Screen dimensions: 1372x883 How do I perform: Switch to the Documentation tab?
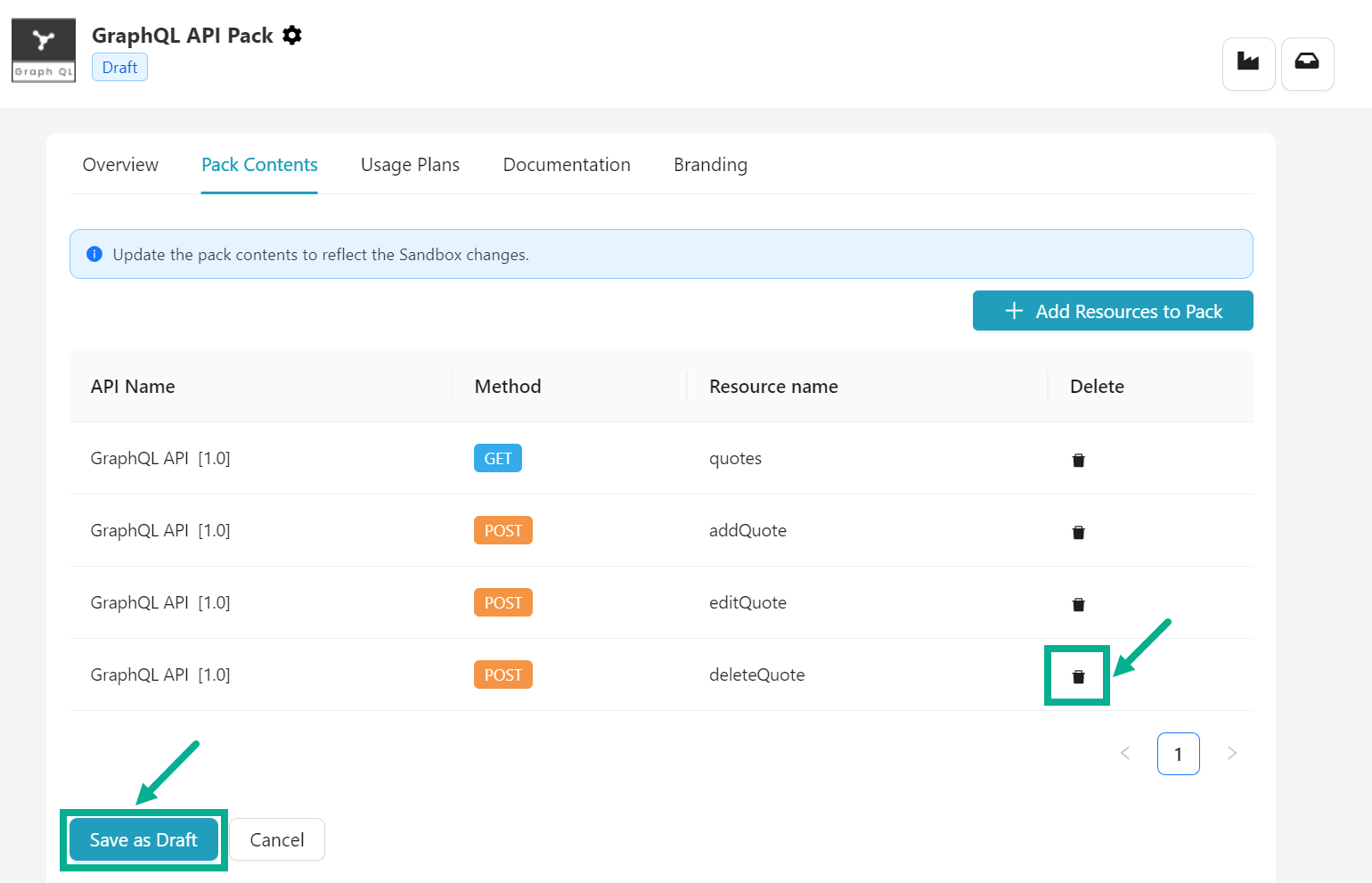pos(567,165)
